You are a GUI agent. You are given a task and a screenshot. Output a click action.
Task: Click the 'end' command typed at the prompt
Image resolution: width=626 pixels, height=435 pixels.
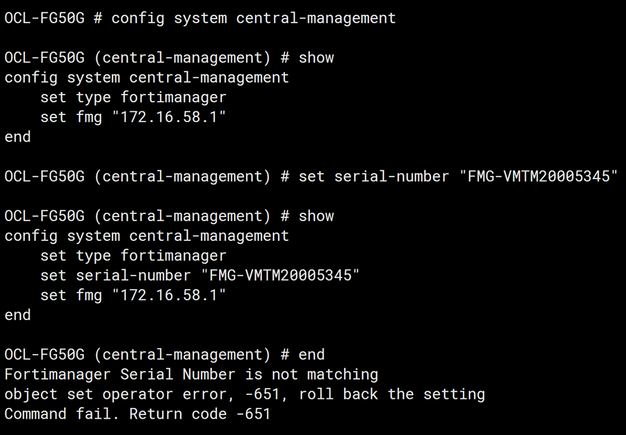pyautogui.click(x=311, y=354)
